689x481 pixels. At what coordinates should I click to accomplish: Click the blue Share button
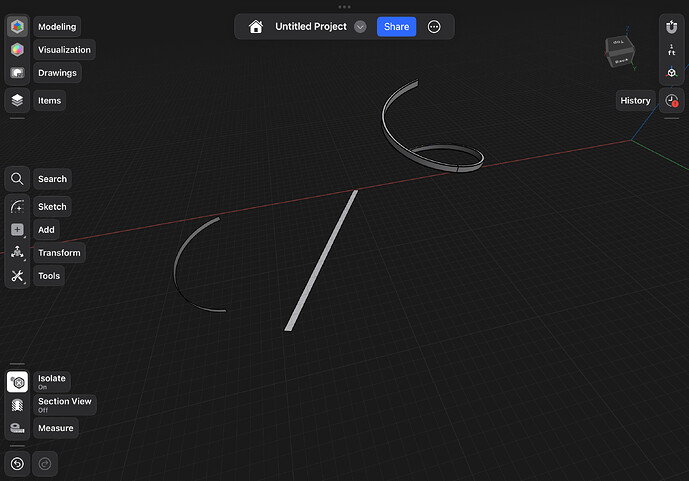tap(396, 27)
